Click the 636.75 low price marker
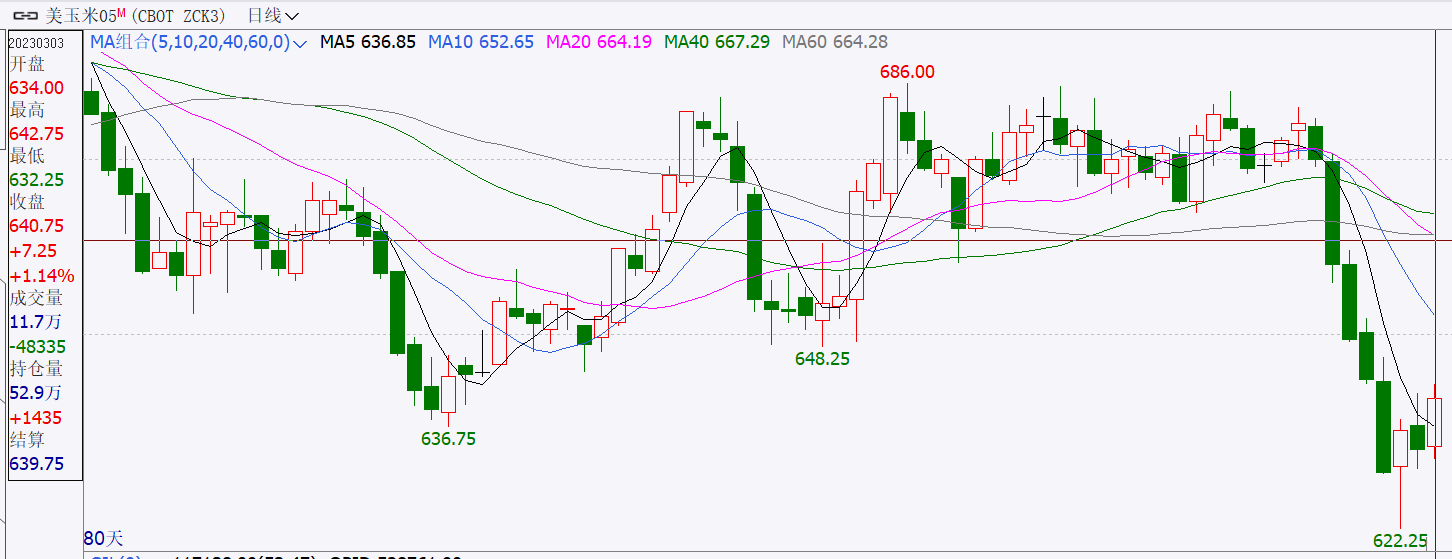 point(448,438)
